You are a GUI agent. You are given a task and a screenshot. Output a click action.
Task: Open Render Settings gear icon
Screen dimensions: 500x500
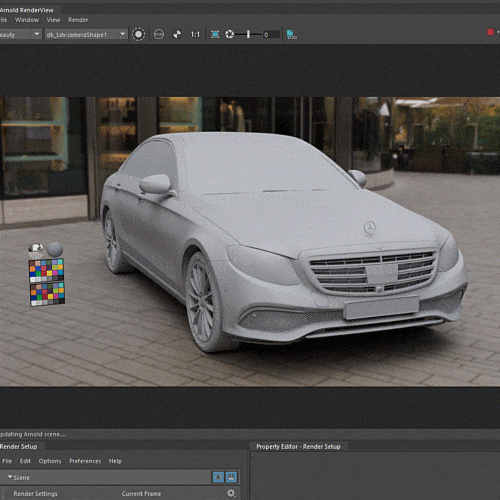[231, 493]
